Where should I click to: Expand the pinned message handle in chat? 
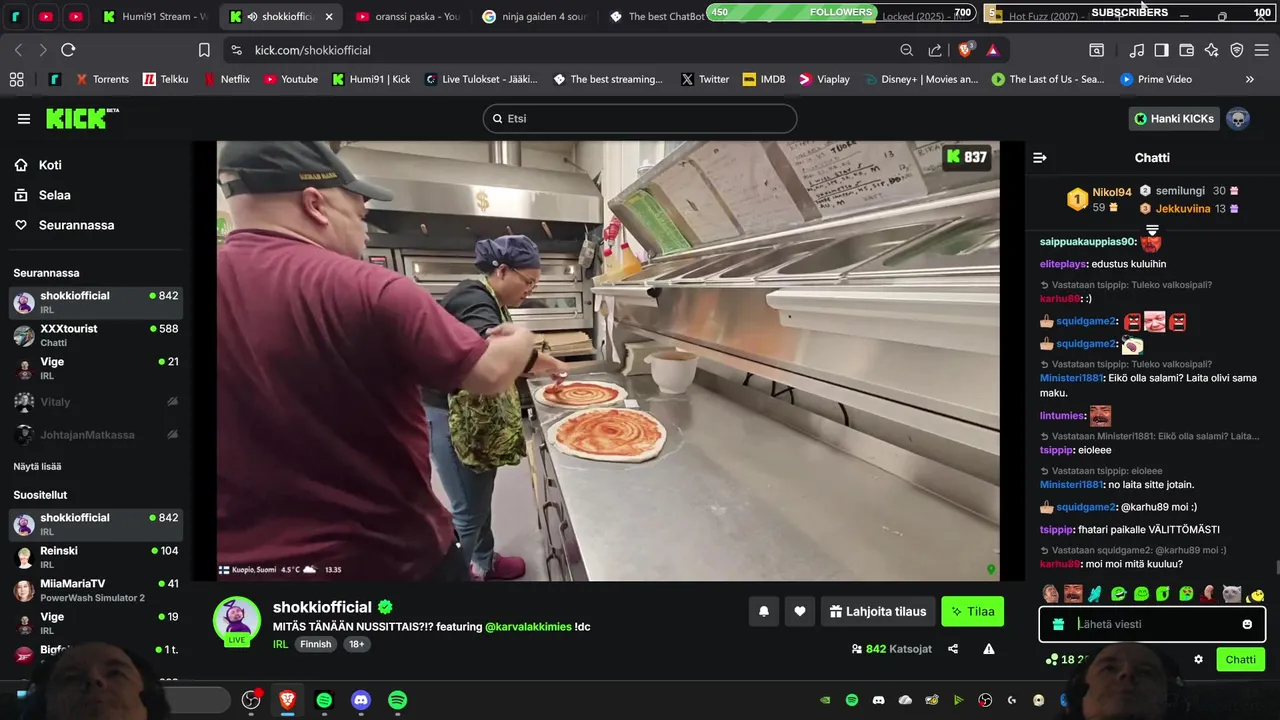[x=1152, y=230]
